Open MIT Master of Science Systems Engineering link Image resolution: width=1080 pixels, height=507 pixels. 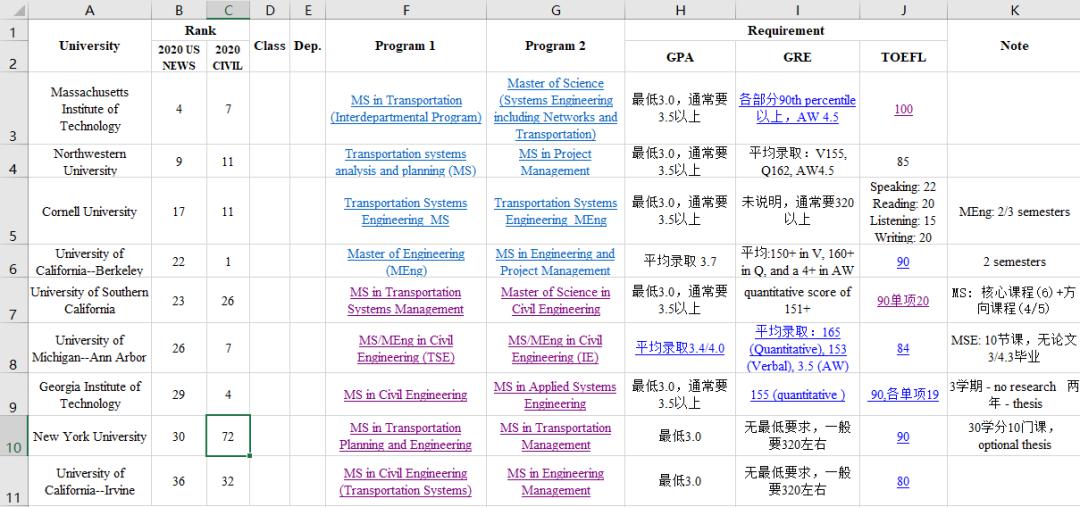click(555, 109)
